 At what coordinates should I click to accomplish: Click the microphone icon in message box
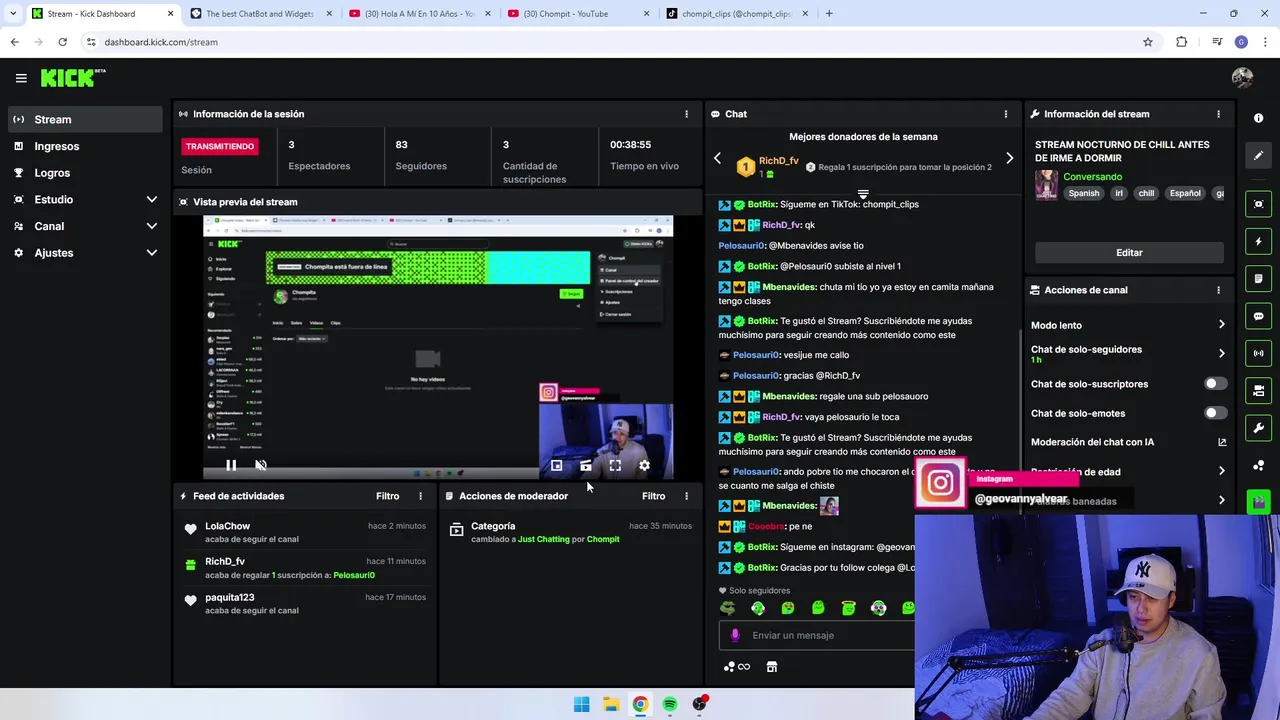coord(735,635)
